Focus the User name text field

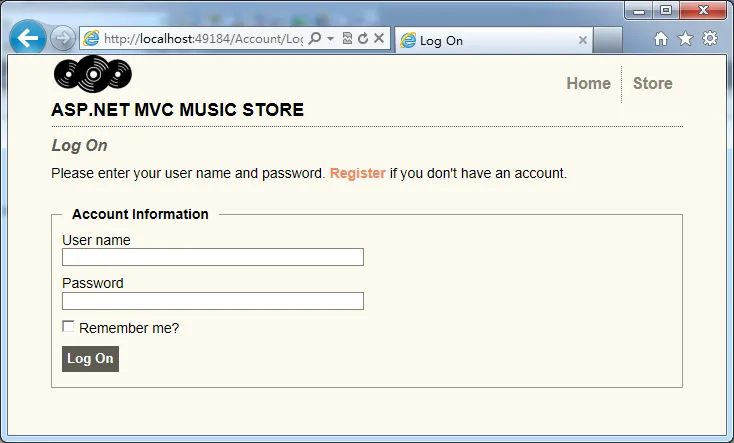tap(212, 257)
